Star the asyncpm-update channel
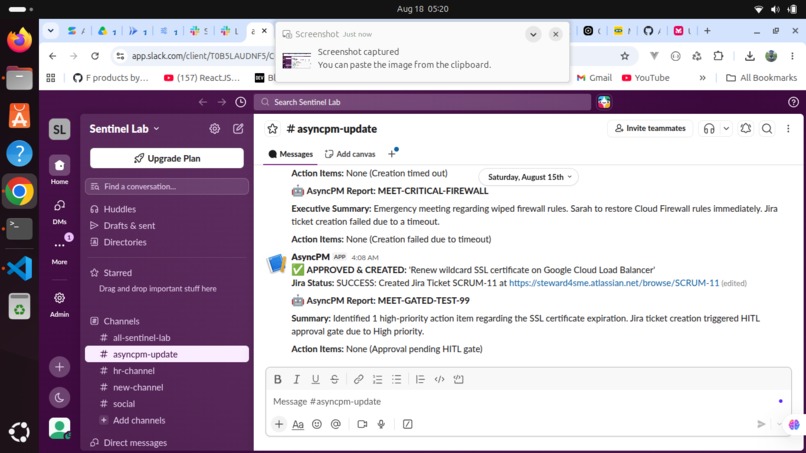 pyautogui.click(x=272, y=129)
